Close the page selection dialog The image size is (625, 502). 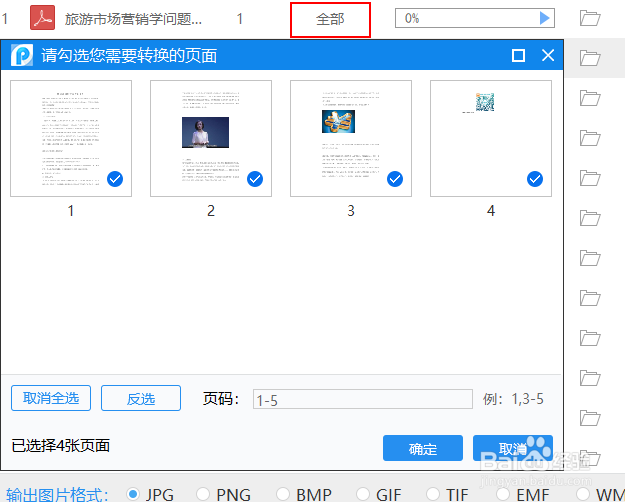tap(548, 55)
